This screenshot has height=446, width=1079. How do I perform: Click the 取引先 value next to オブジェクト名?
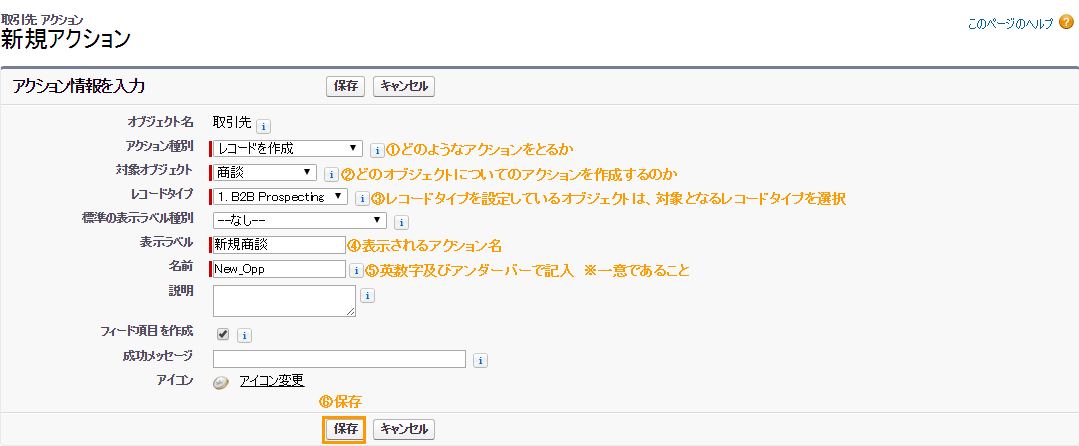pyautogui.click(x=232, y=125)
